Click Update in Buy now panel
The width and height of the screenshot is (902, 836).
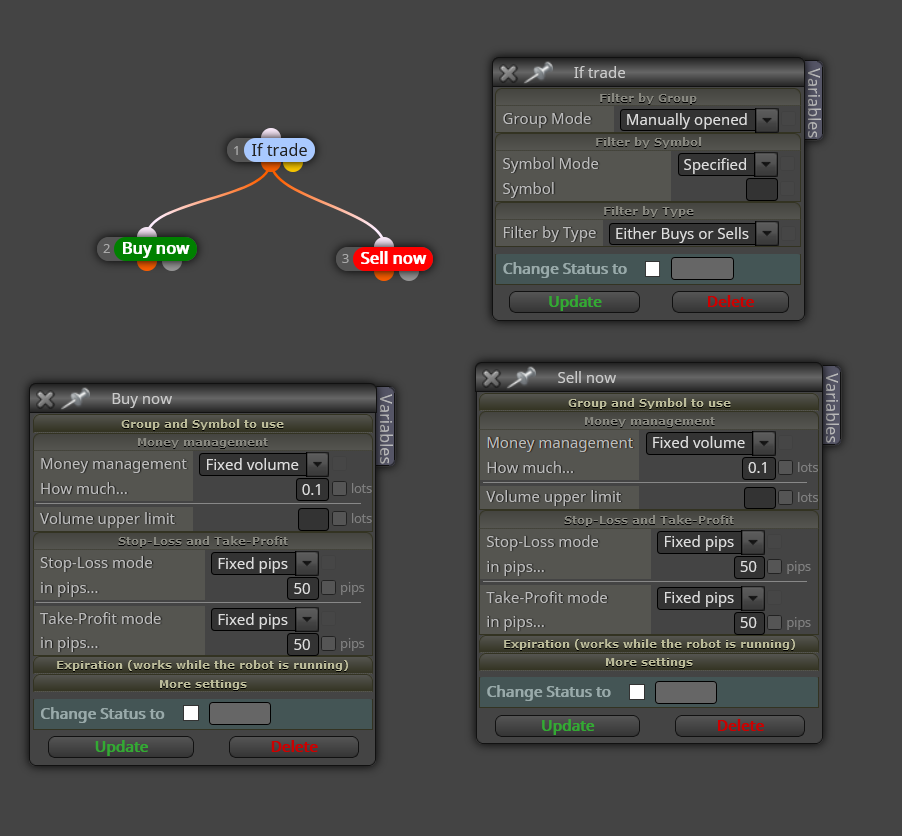tap(121, 747)
